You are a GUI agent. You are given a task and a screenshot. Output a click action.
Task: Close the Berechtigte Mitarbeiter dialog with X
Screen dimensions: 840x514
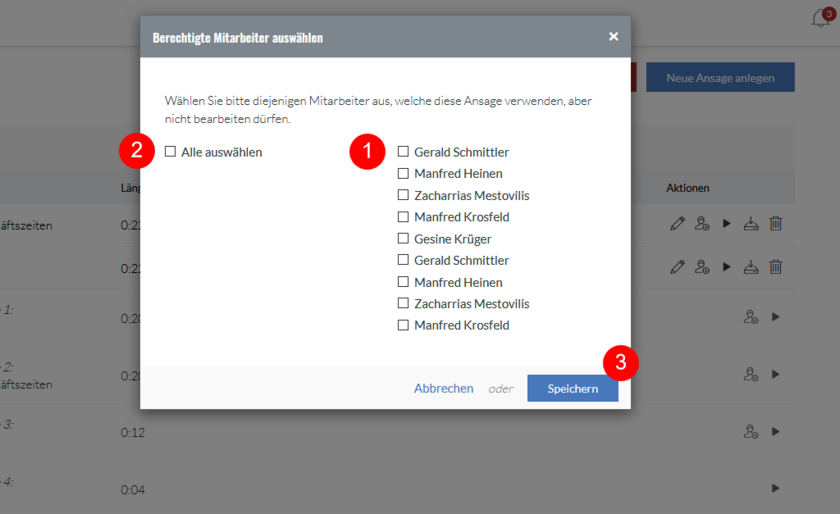pyautogui.click(x=613, y=36)
